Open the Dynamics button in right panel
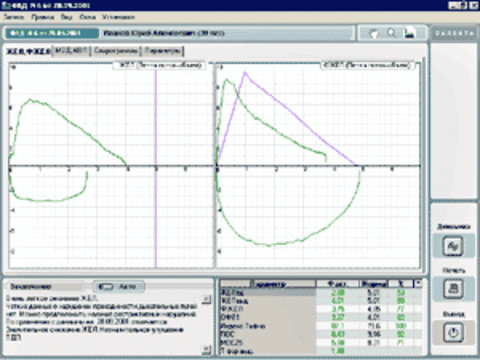Screen dimensions: 480x360 click(x=453, y=246)
